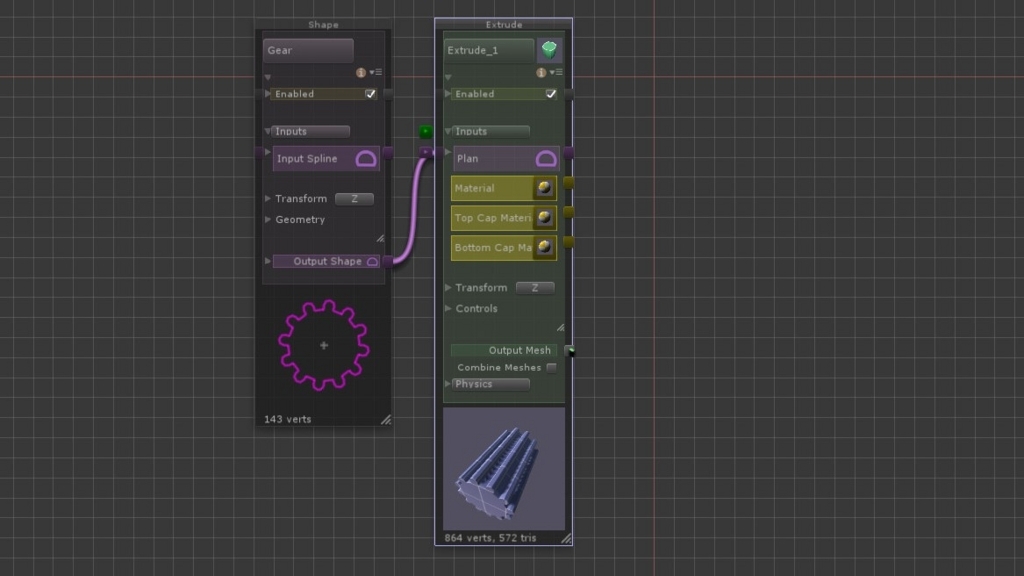1024x576 pixels.
Task: Click the info icon in Gear node
Action: tap(360, 72)
